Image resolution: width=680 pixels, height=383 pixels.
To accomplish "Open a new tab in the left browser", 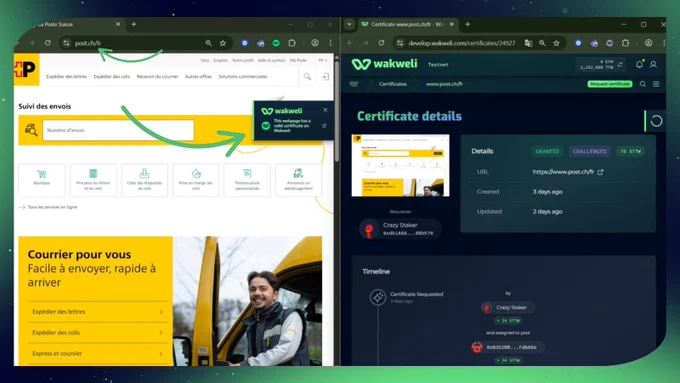I will click(x=134, y=24).
